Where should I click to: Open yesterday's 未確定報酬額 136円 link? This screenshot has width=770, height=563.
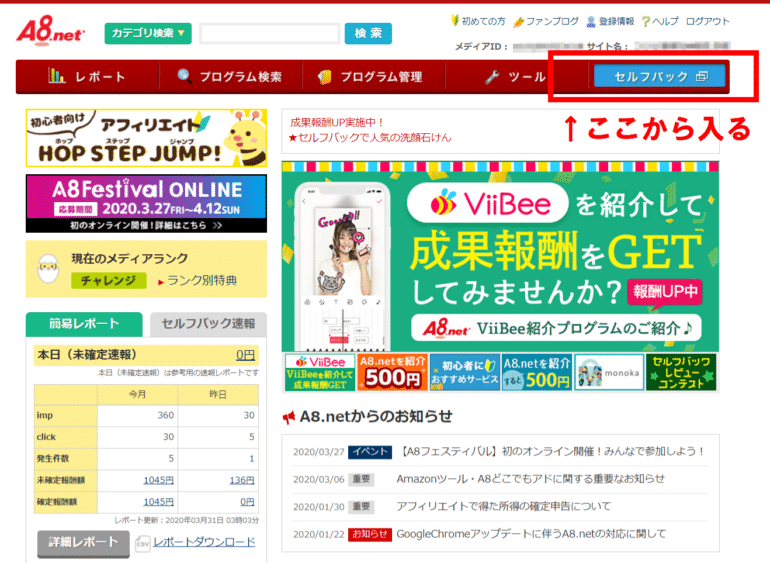click(242, 480)
